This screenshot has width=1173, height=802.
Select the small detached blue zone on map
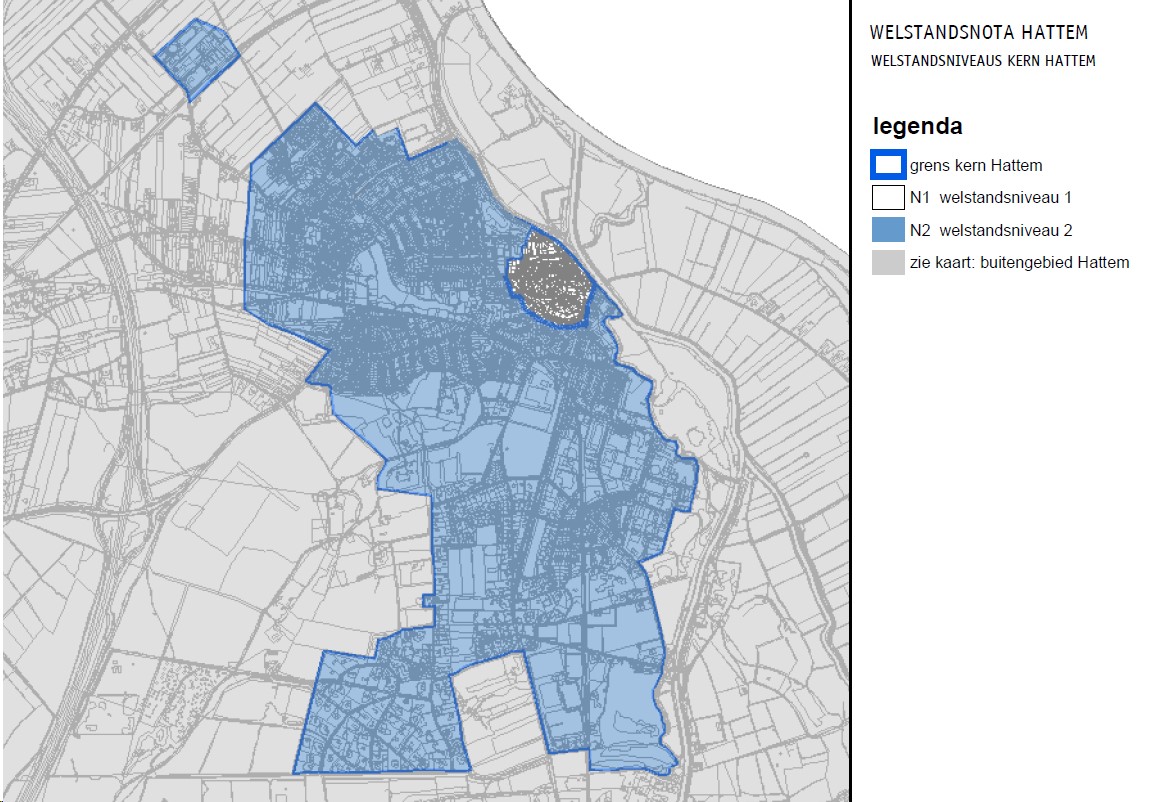pyautogui.click(x=197, y=58)
